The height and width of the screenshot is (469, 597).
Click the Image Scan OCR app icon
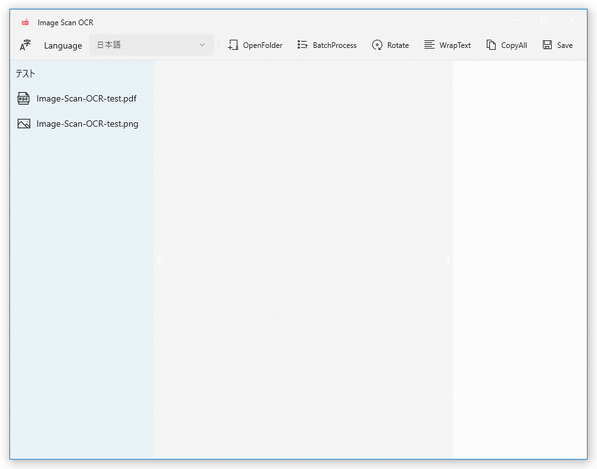click(25, 22)
